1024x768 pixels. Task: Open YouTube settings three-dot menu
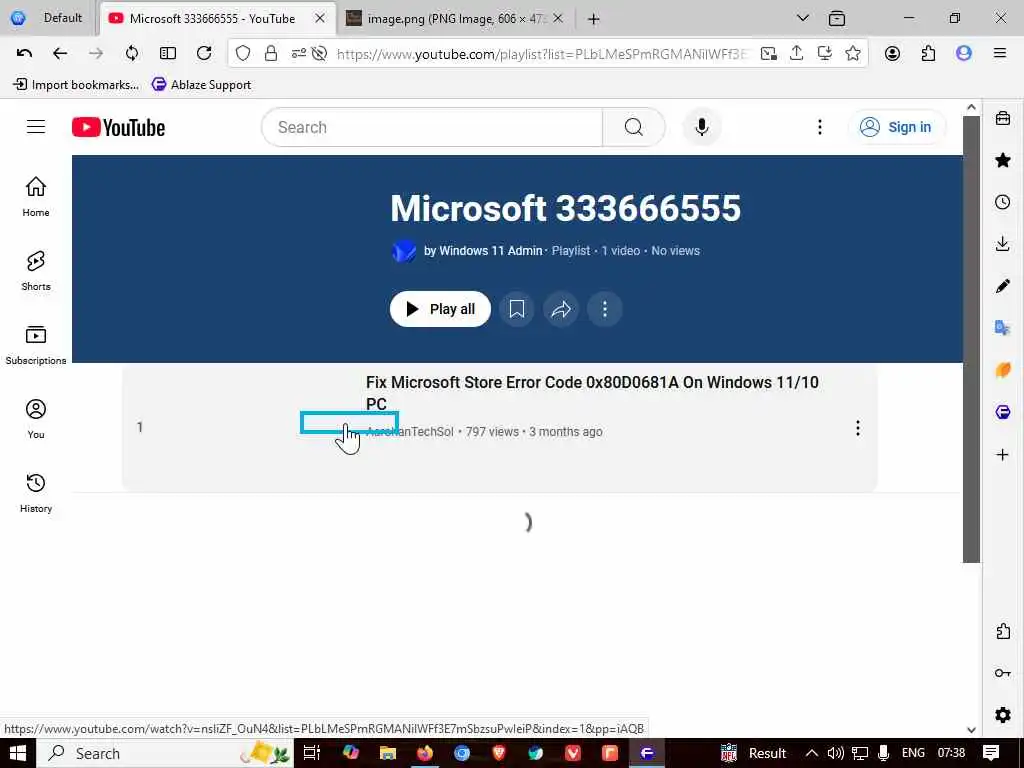tap(820, 127)
